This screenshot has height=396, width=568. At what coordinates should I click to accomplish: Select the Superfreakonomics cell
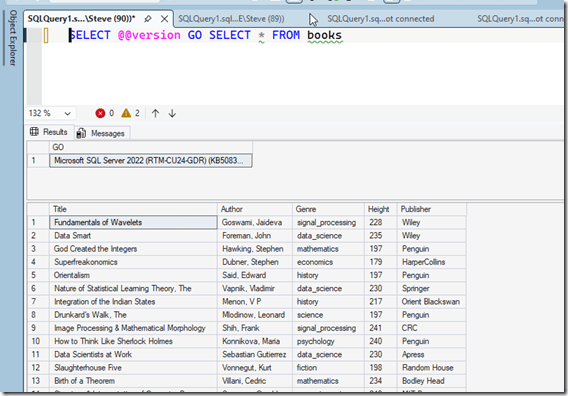(x=133, y=262)
